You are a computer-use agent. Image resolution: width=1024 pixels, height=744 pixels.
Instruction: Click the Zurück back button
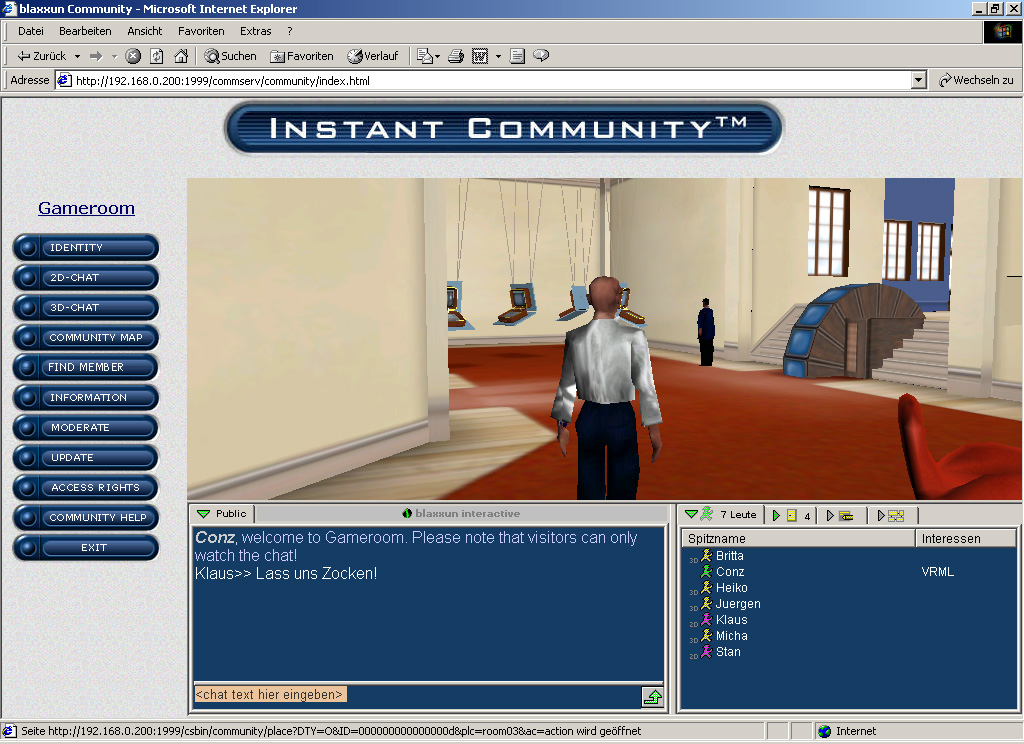click(42, 56)
